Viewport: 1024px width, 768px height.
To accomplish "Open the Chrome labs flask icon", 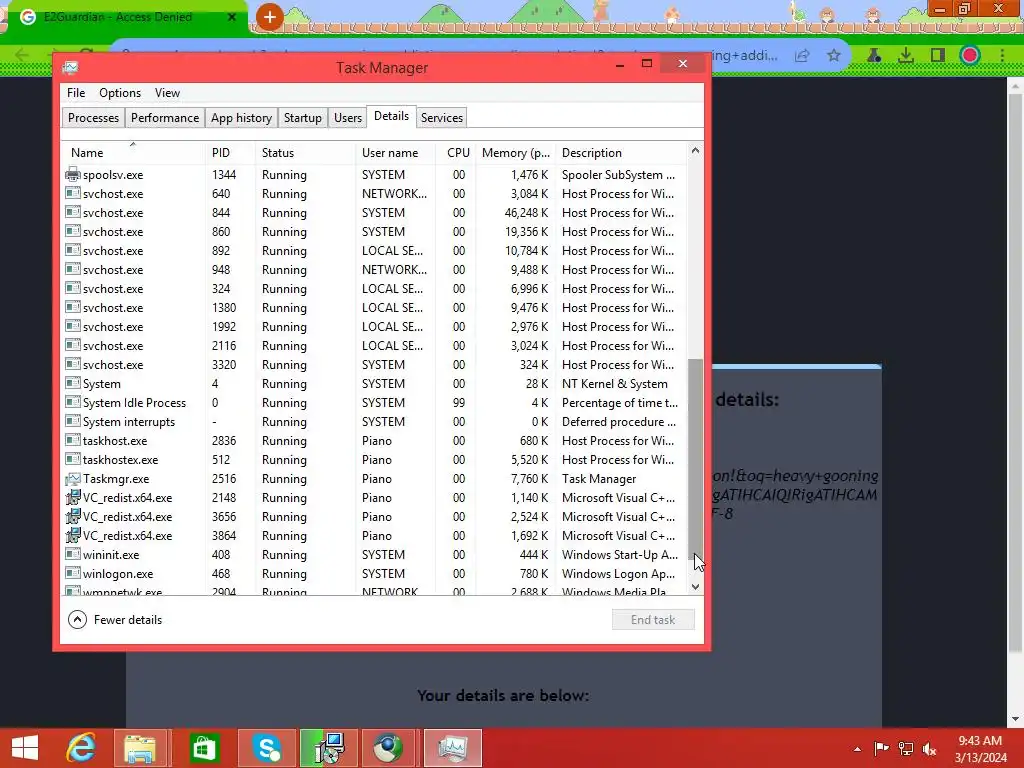I will tap(874, 56).
